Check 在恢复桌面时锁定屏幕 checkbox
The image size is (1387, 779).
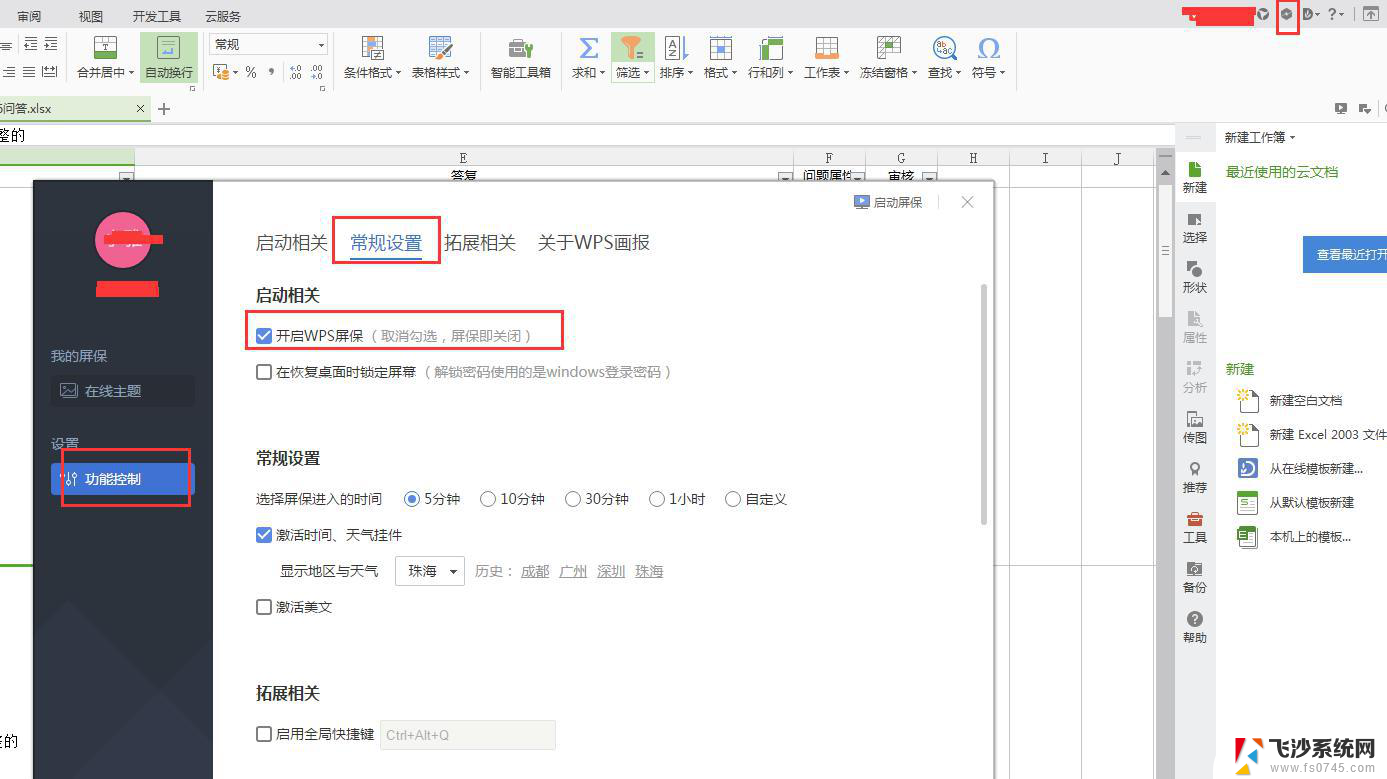pyautogui.click(x=264, y=372)
